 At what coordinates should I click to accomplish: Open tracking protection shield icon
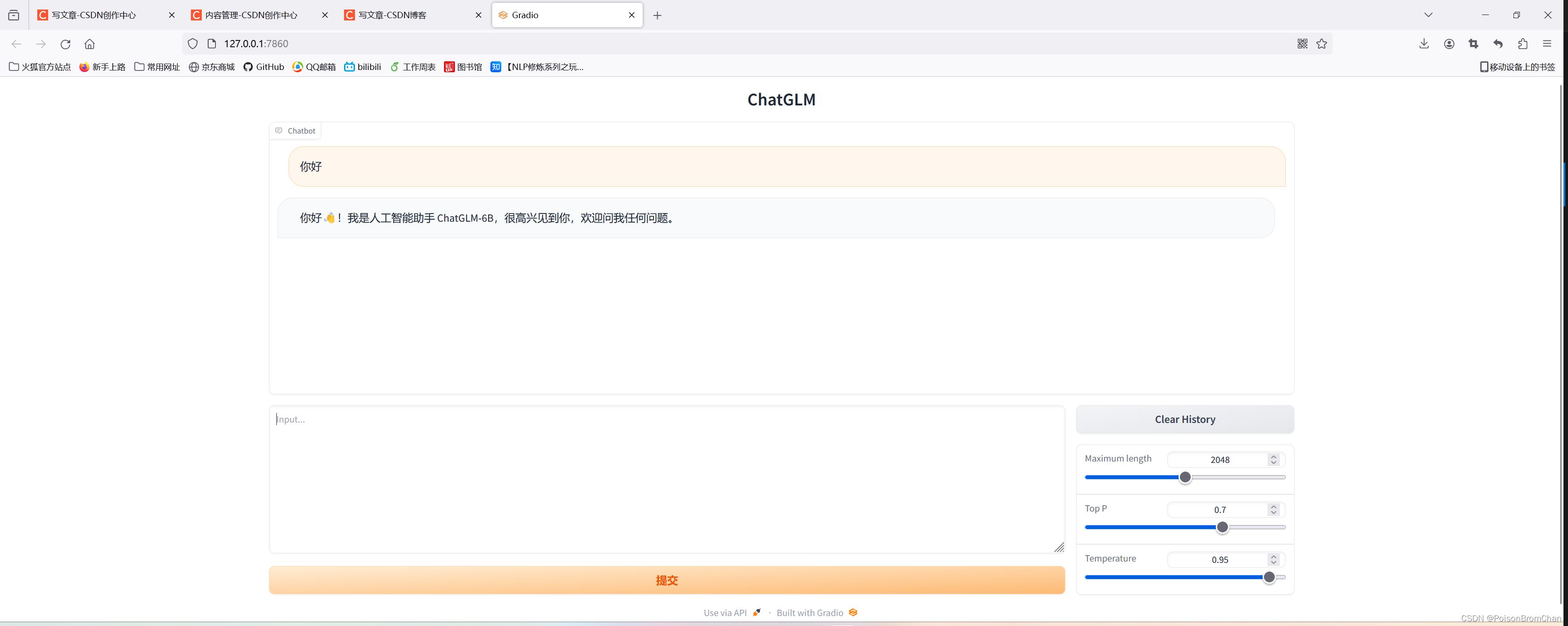[x=192, y=44]
